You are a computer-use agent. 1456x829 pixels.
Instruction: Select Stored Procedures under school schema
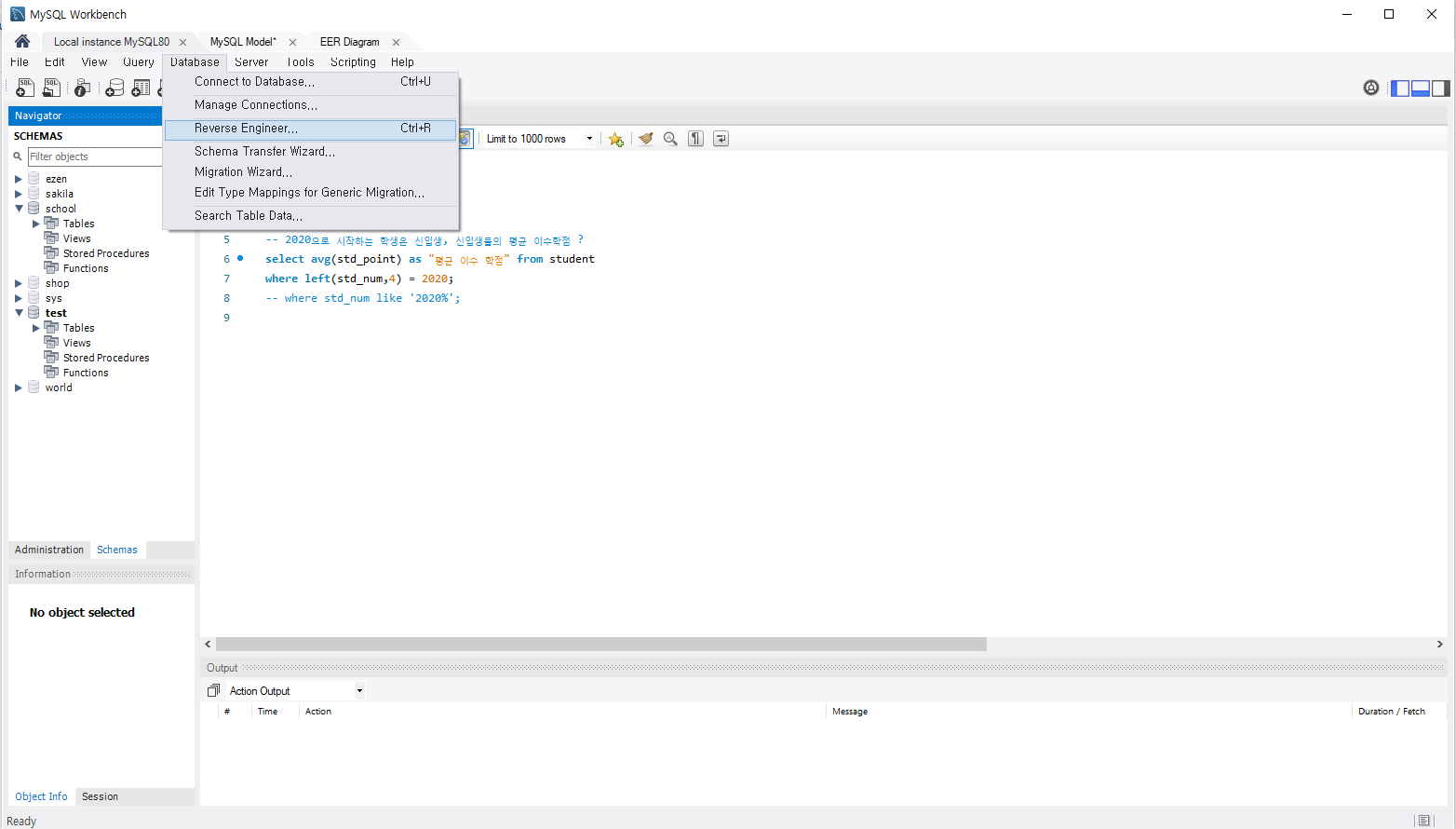pos(106,253)
